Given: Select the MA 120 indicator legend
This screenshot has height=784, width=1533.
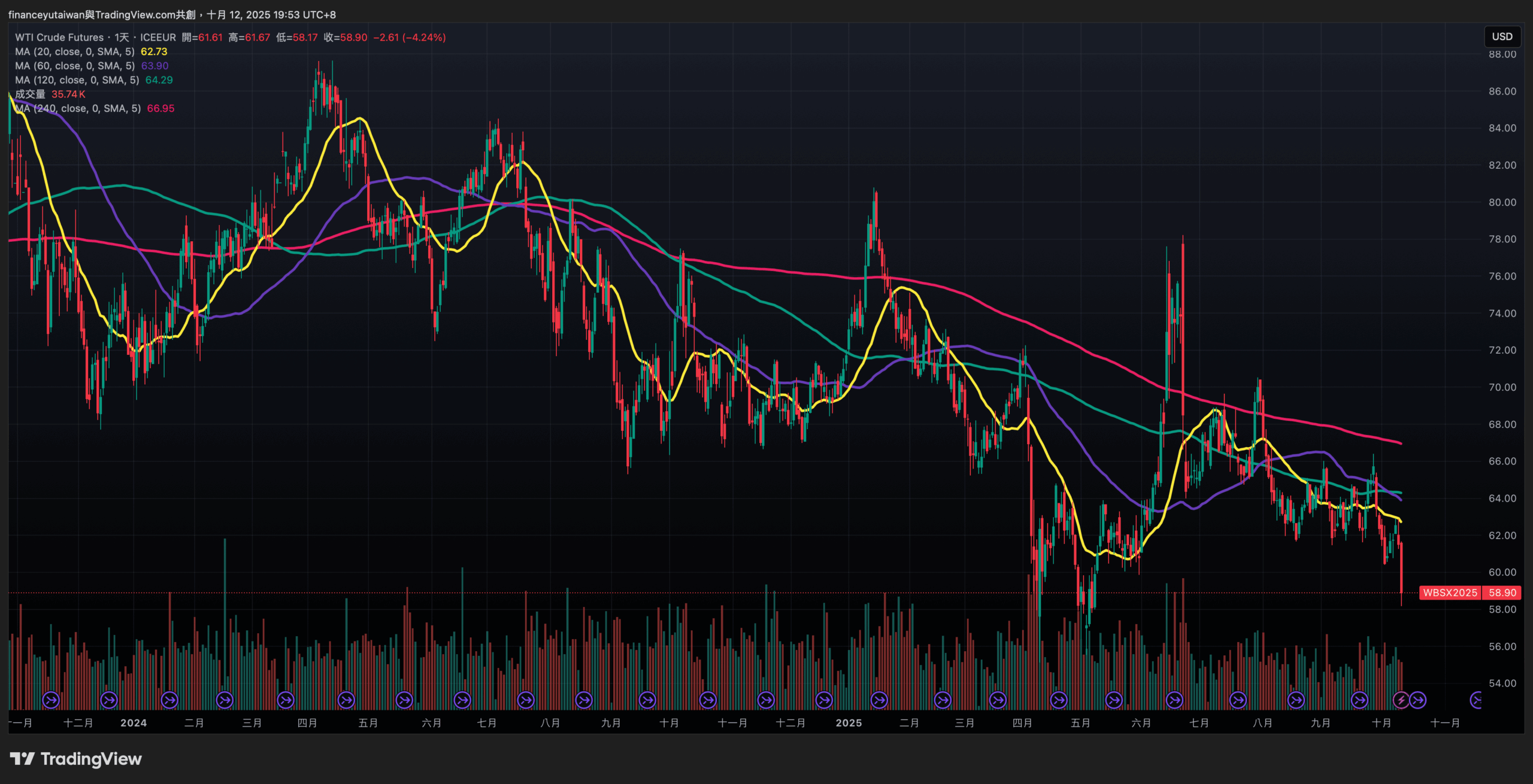Looking at the screenshot, I should tap(77, 80).
